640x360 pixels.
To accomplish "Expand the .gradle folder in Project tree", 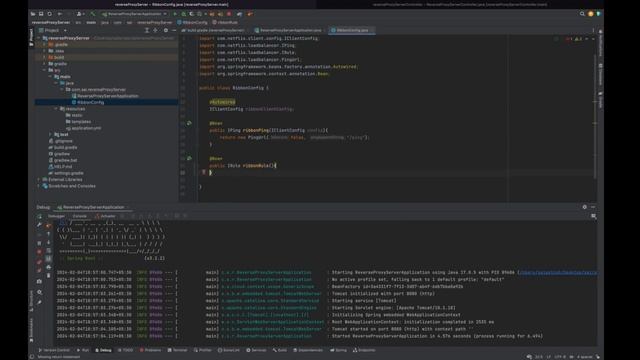I will pos(44,44).
